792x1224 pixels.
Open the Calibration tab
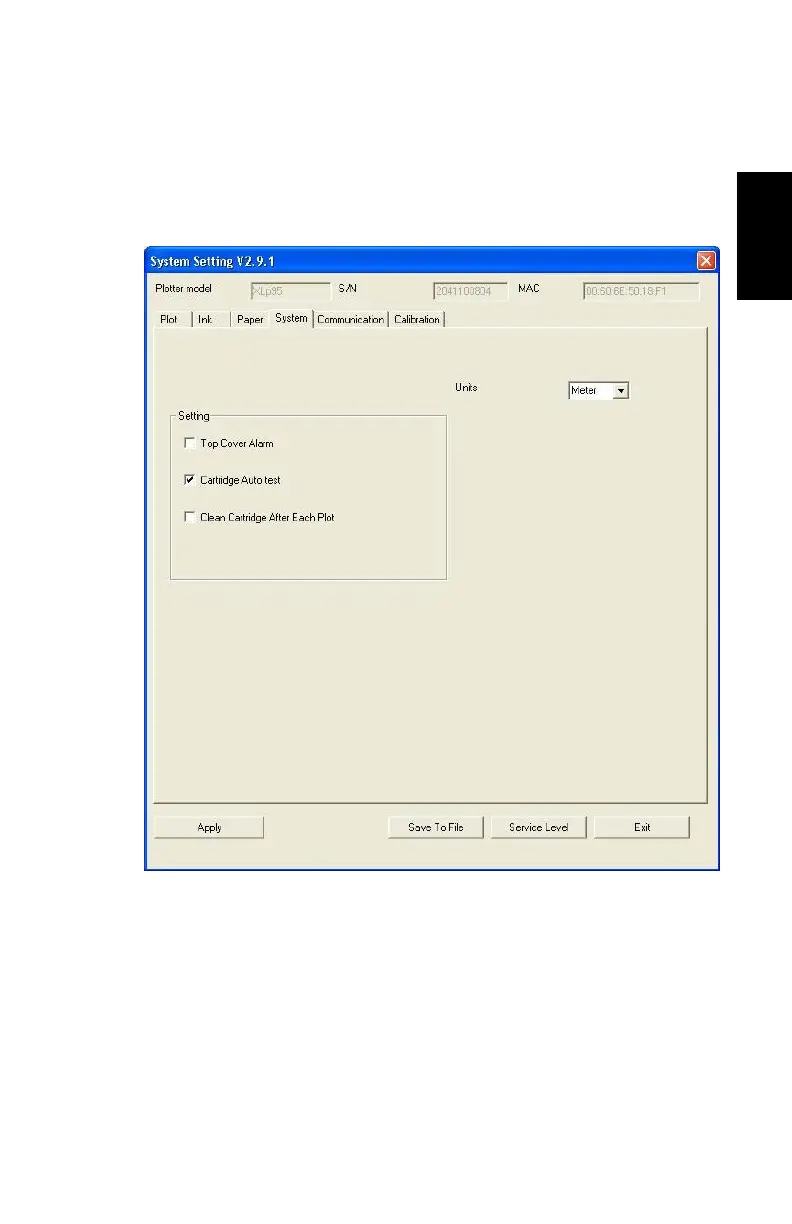[x=416, y=320]
